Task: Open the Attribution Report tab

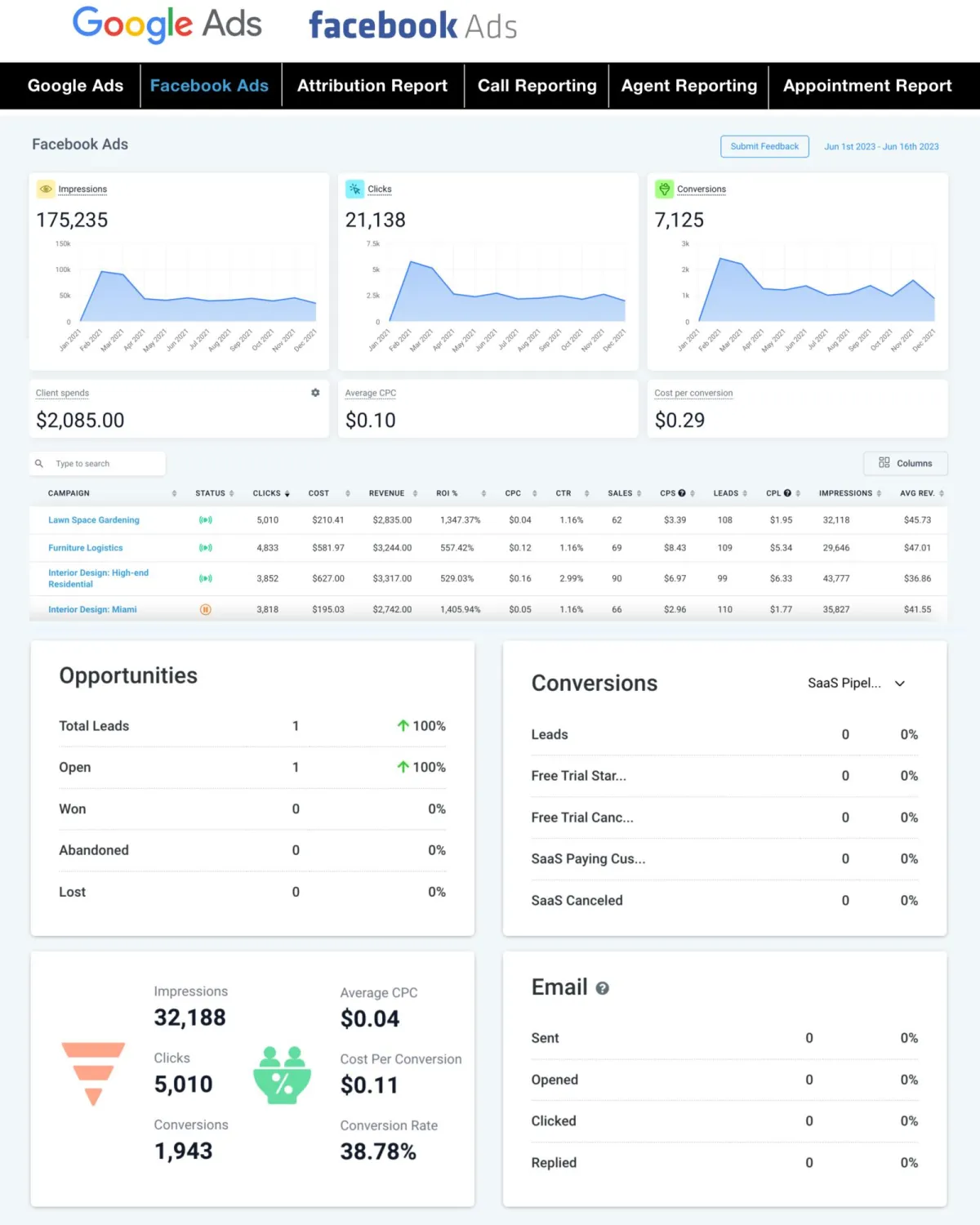Action: (x=372, y=86)
